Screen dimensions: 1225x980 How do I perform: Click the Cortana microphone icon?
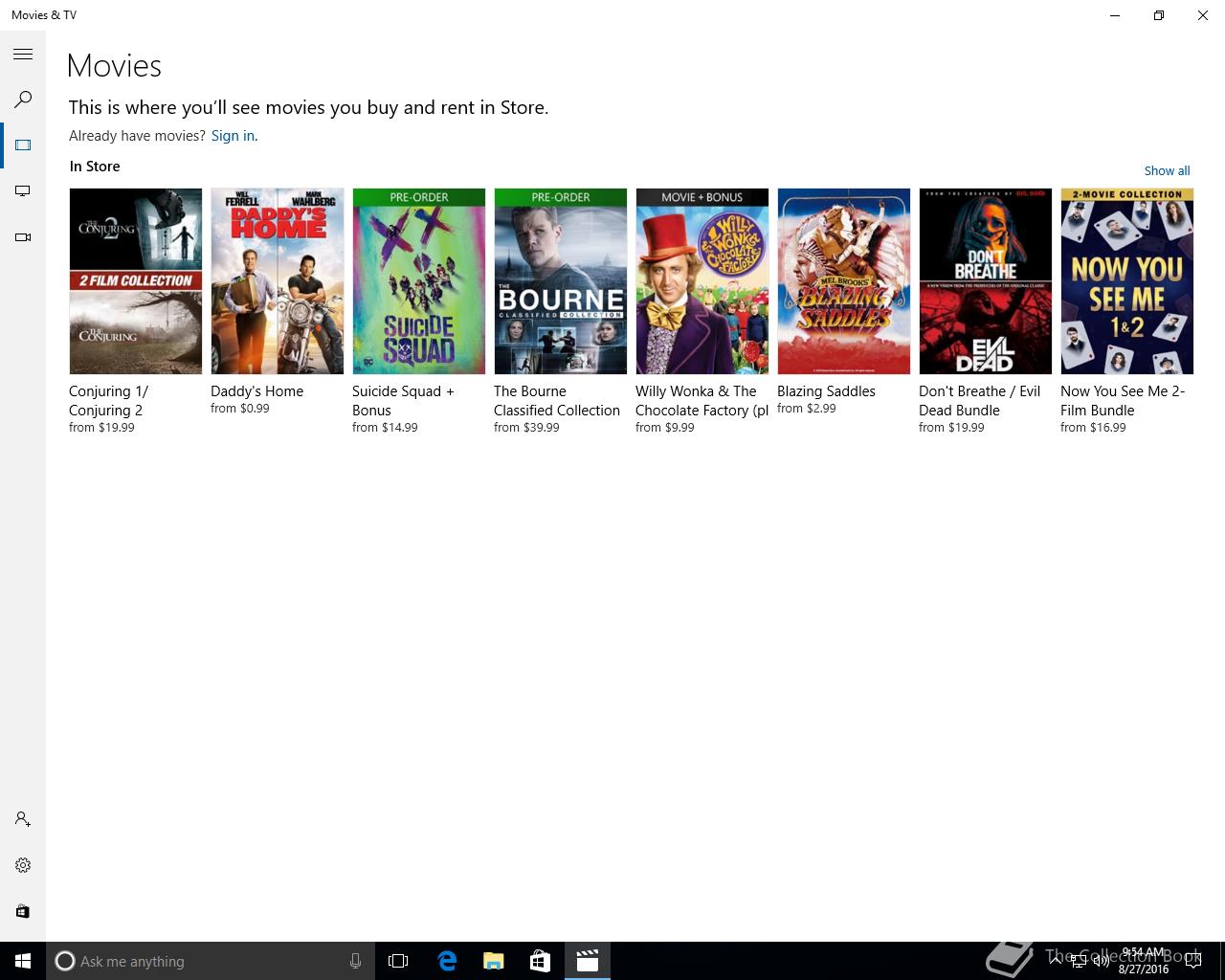tap(355, 961)
